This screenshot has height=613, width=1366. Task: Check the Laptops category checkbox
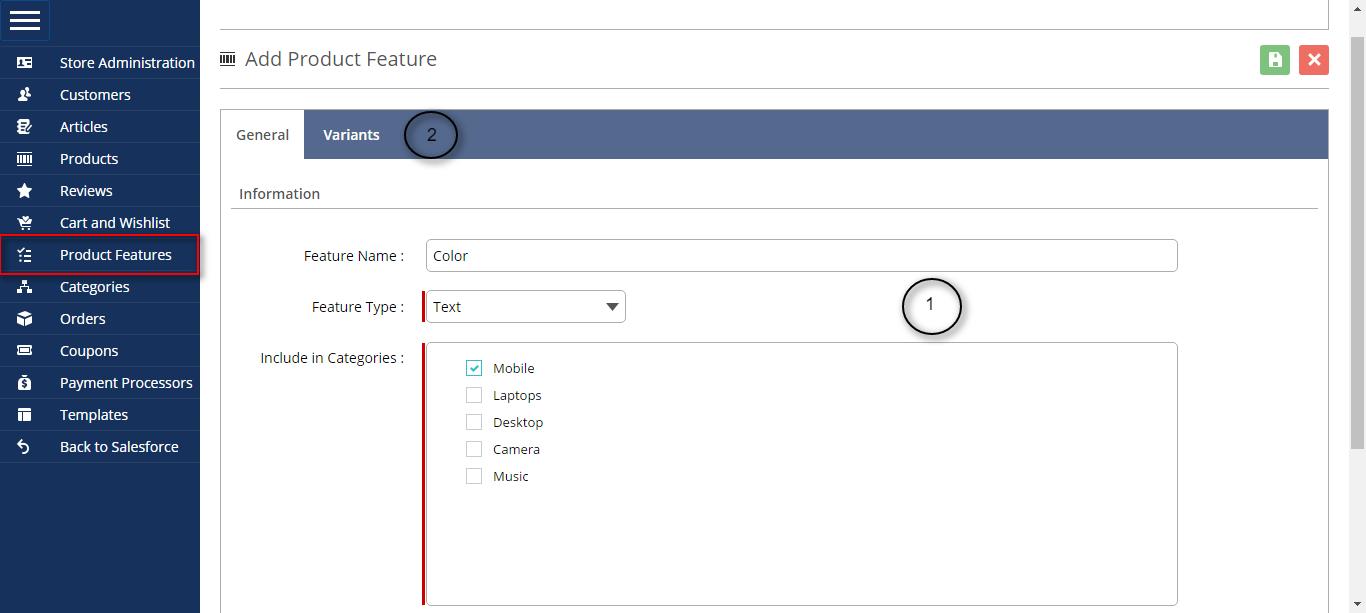(473, 394)
